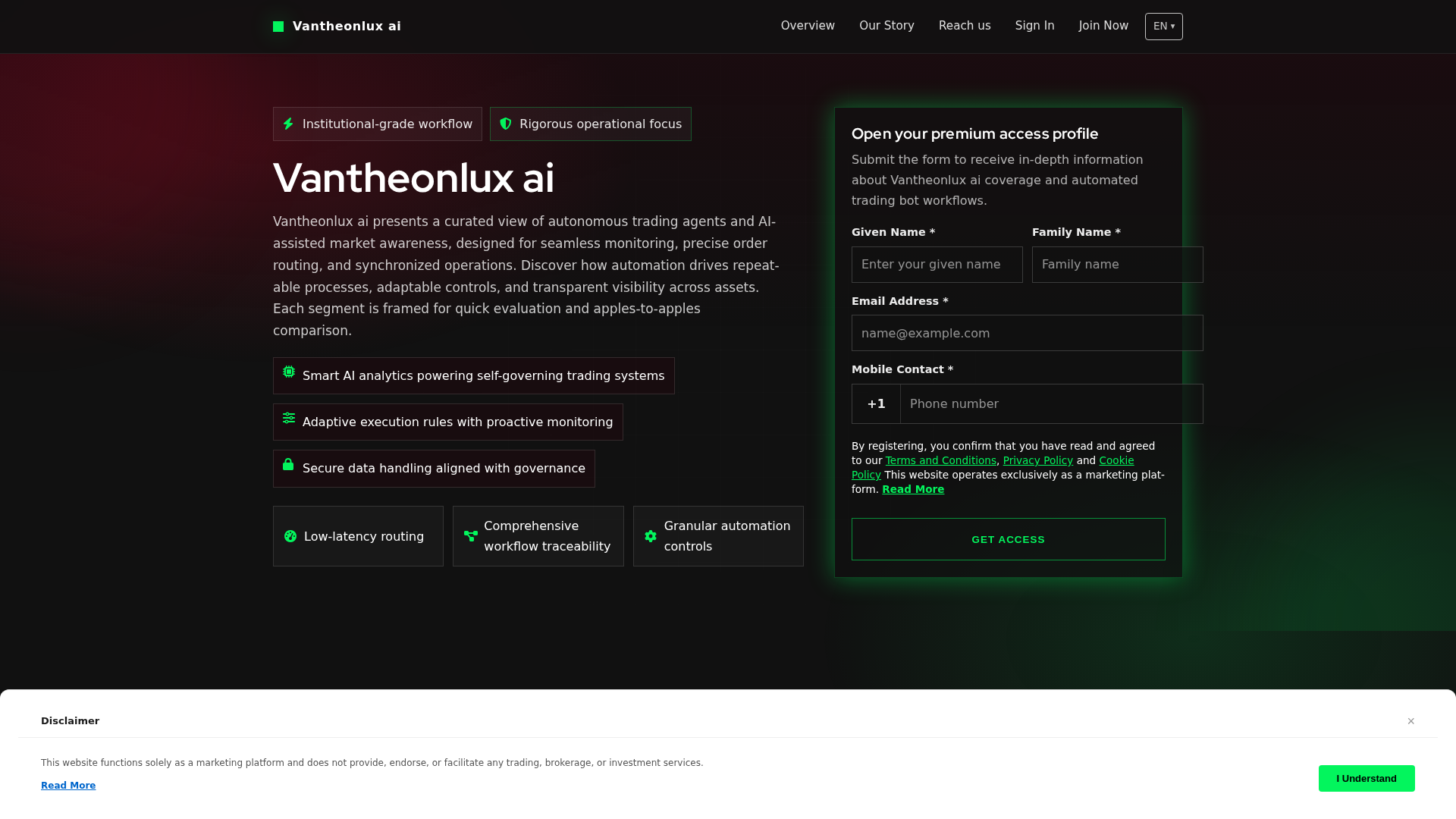Click the Vantheonlux ai brand name in header

(x=347, y=27)
